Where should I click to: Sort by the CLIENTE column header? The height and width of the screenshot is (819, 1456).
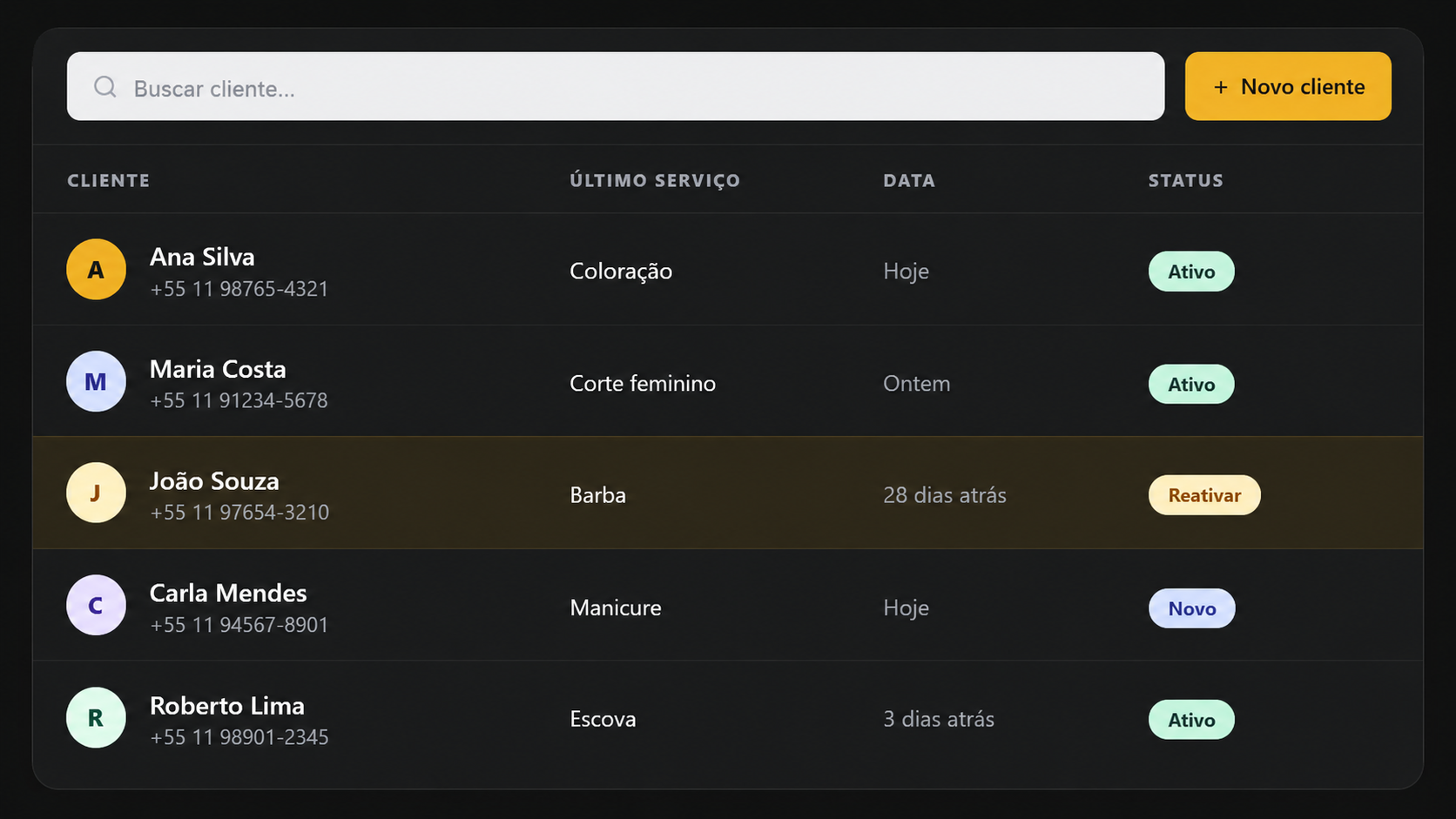click(x=109, y=180)
